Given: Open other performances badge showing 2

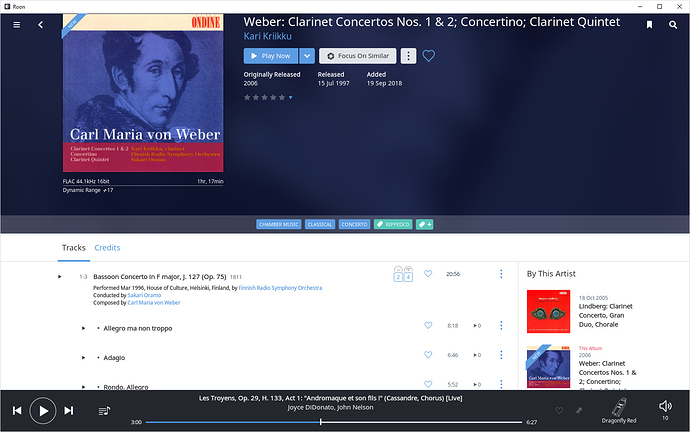Looking at the screenshot, I should click(398, 274).
